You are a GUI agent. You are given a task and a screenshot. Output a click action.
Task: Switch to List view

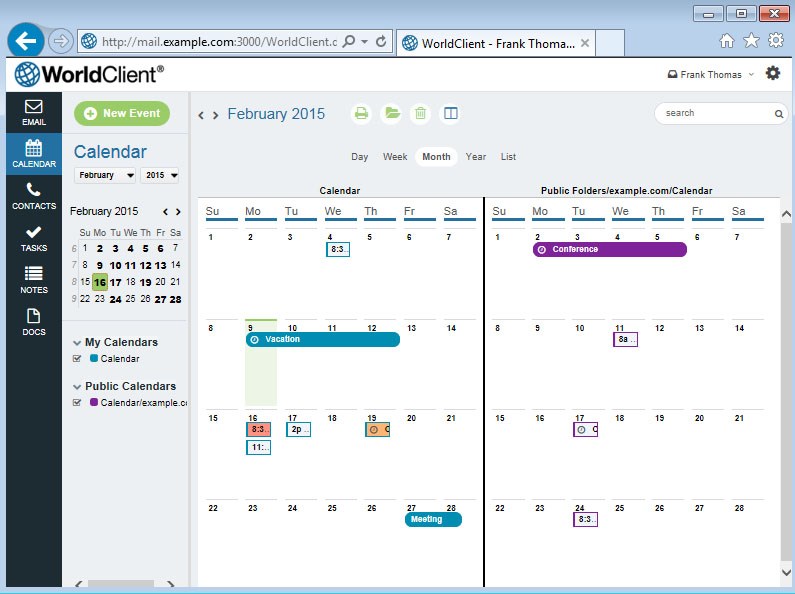(x=508, y=157)
